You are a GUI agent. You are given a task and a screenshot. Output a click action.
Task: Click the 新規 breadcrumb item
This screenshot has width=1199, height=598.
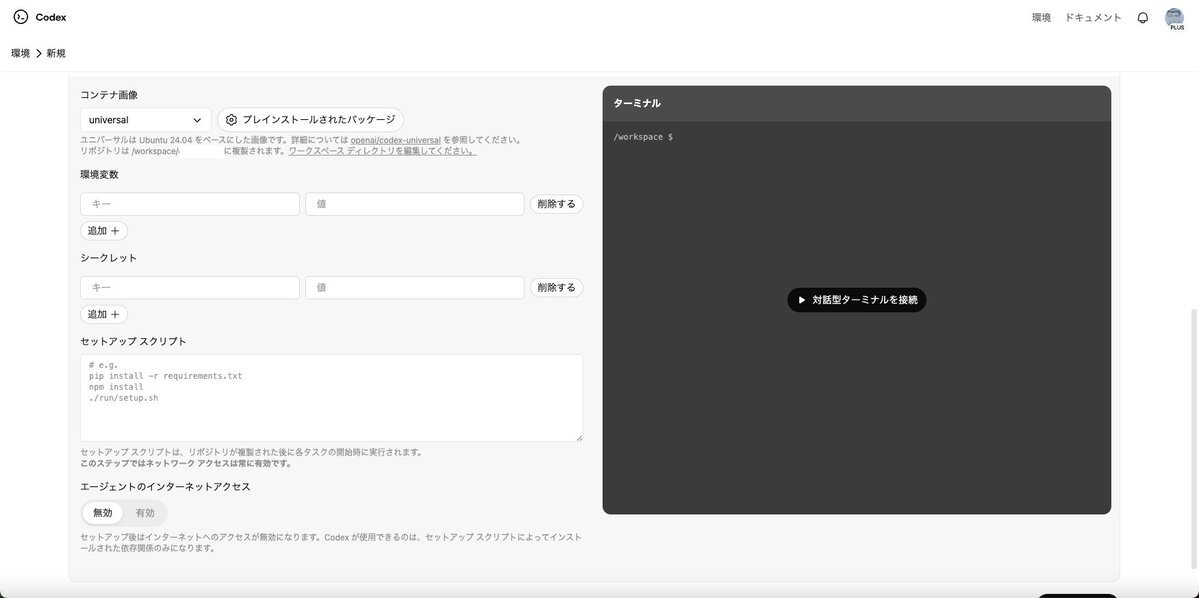[x=56, y=54]
